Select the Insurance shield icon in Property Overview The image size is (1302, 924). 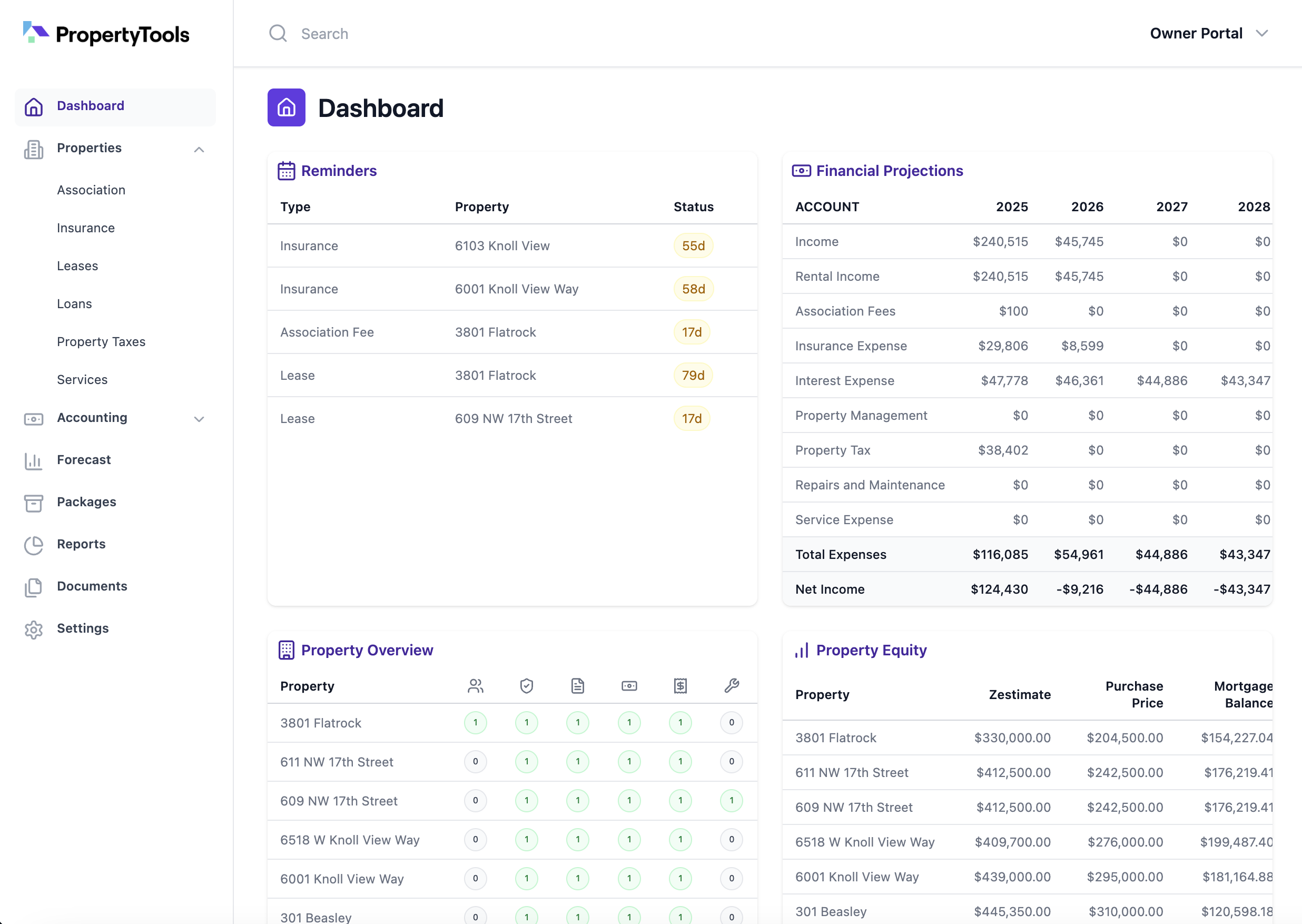527,685
